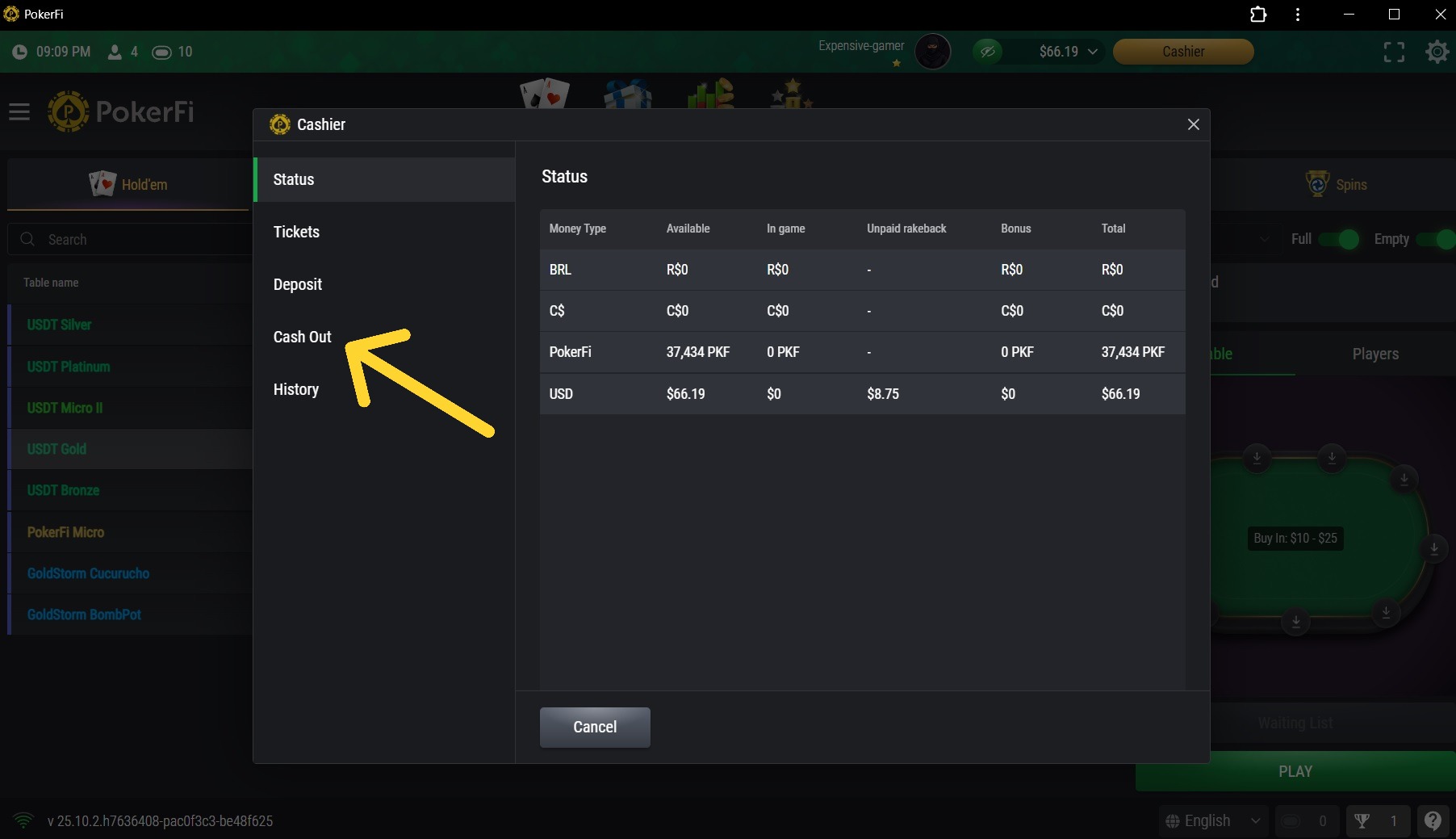Image resolution: width=1456 pixels, height=839 pixels.
Task: Select the USD row in the Status table
Action: [861, 394]
